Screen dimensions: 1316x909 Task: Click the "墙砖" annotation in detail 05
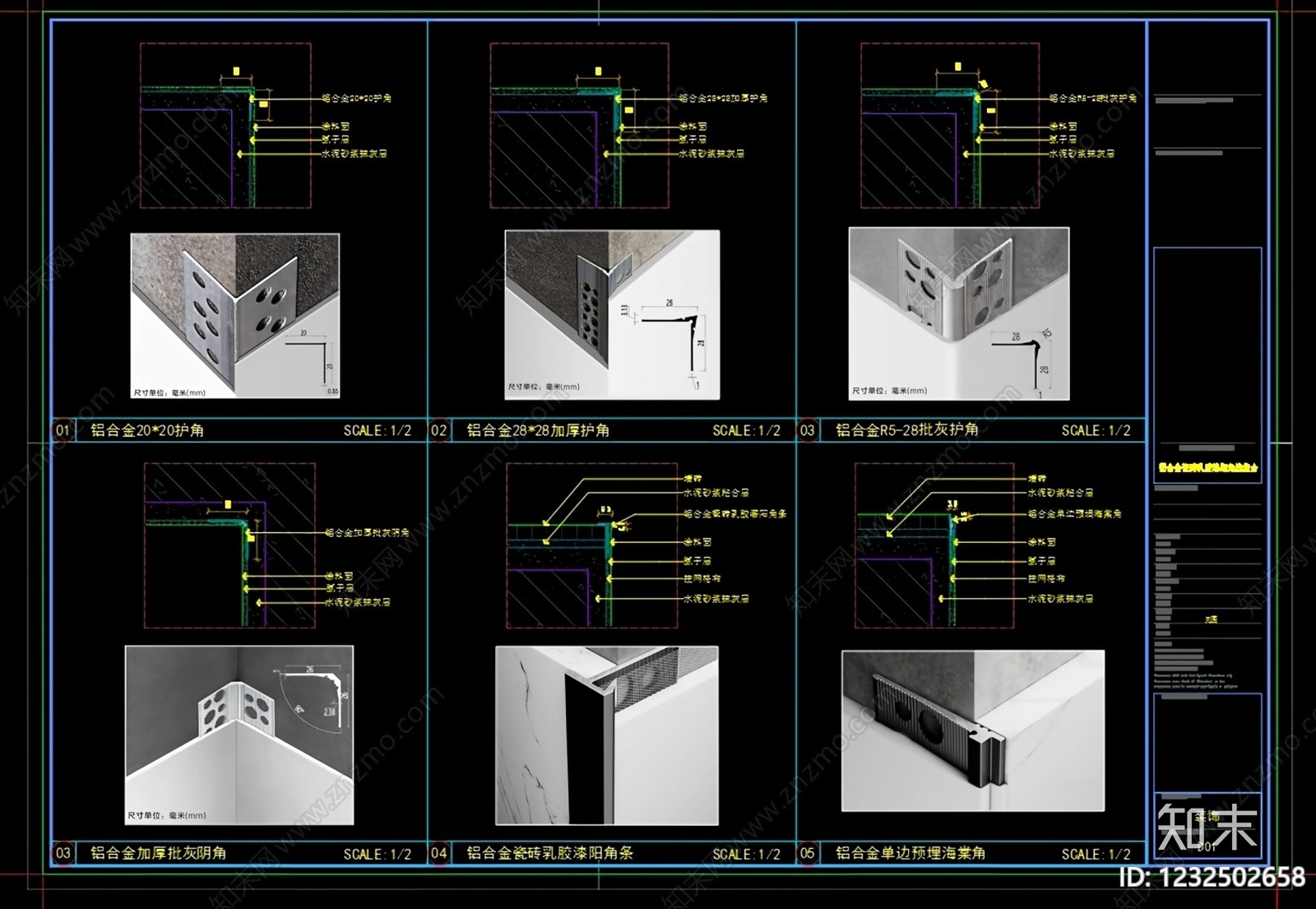pyautogui.click(x=1037, y=478)
